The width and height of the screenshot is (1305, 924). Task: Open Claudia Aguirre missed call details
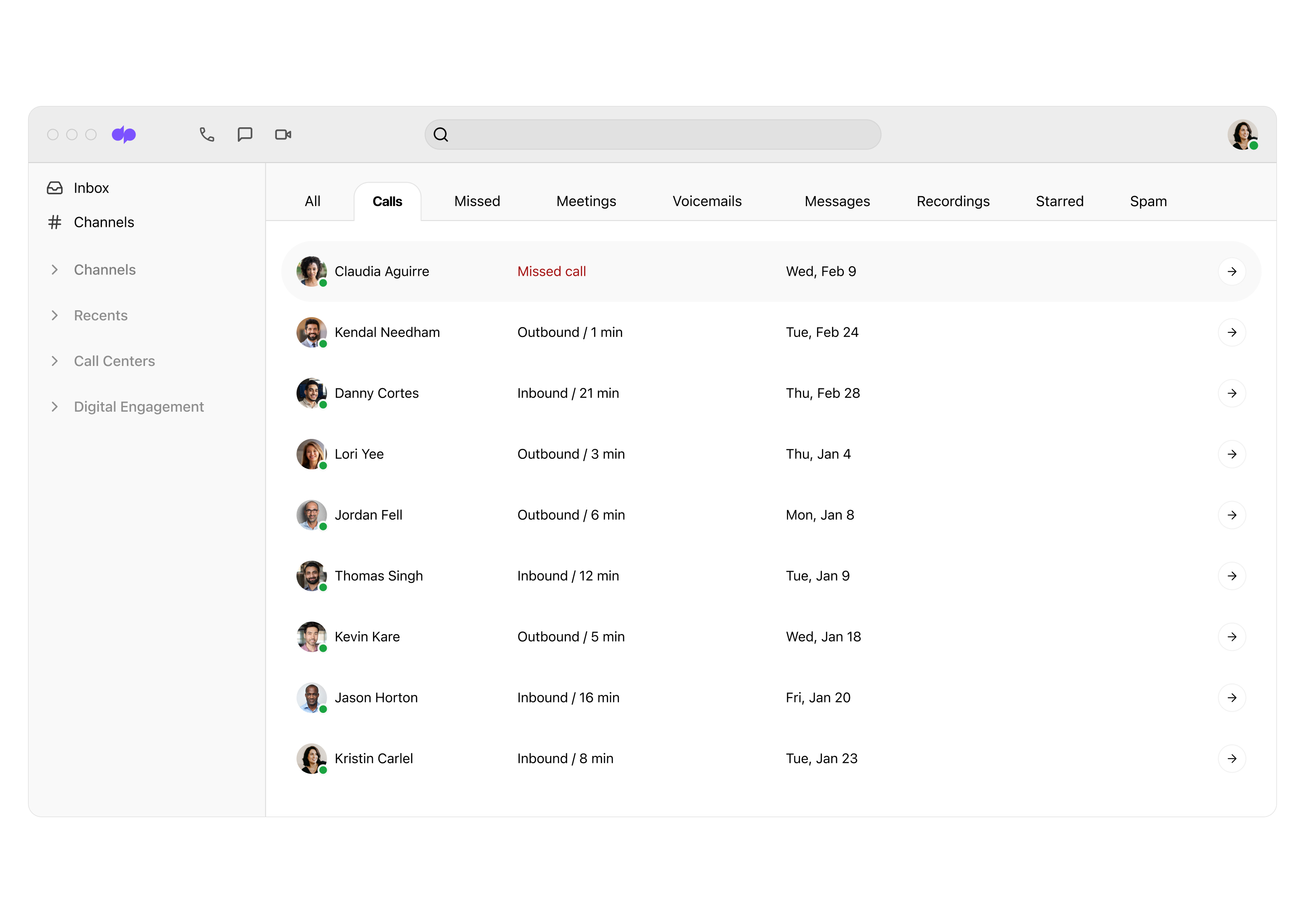pos(1233,271)
